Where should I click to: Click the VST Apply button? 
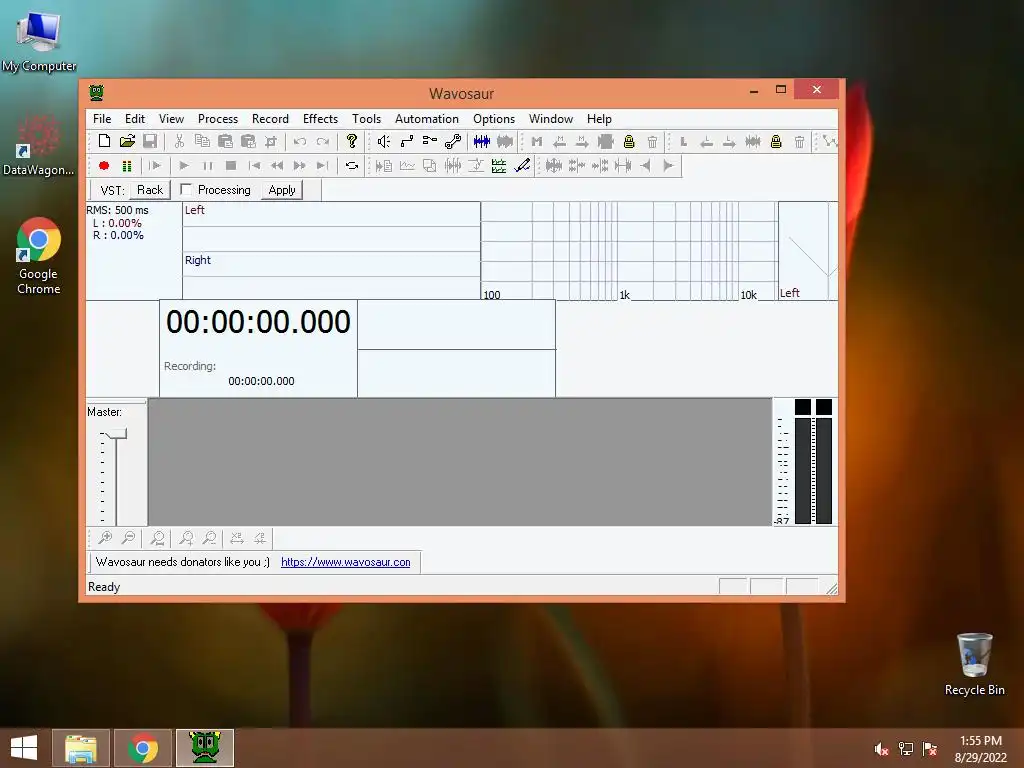coord(281,190)
